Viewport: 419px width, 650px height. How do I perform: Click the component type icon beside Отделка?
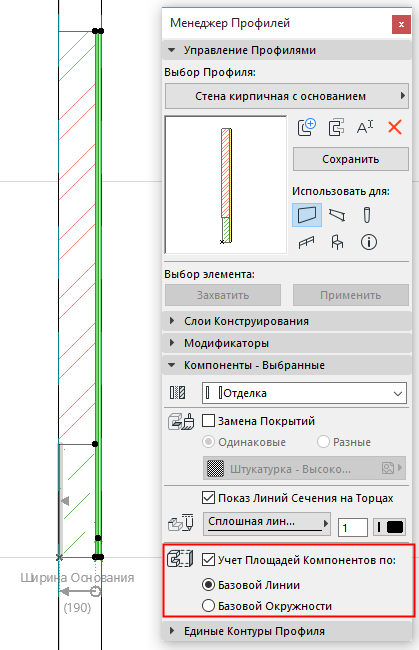(177, 393)
